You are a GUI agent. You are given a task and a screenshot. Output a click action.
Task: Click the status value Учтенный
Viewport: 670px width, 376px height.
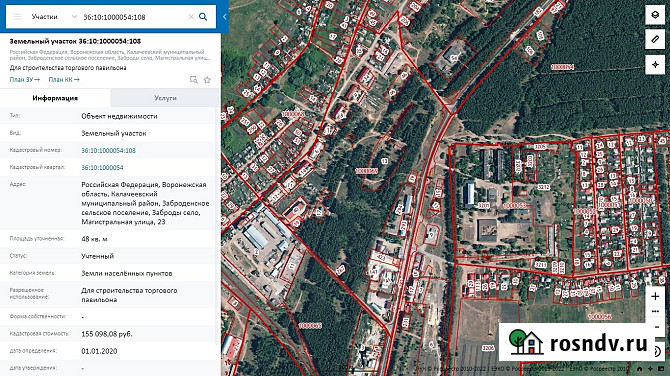(97, 256)
